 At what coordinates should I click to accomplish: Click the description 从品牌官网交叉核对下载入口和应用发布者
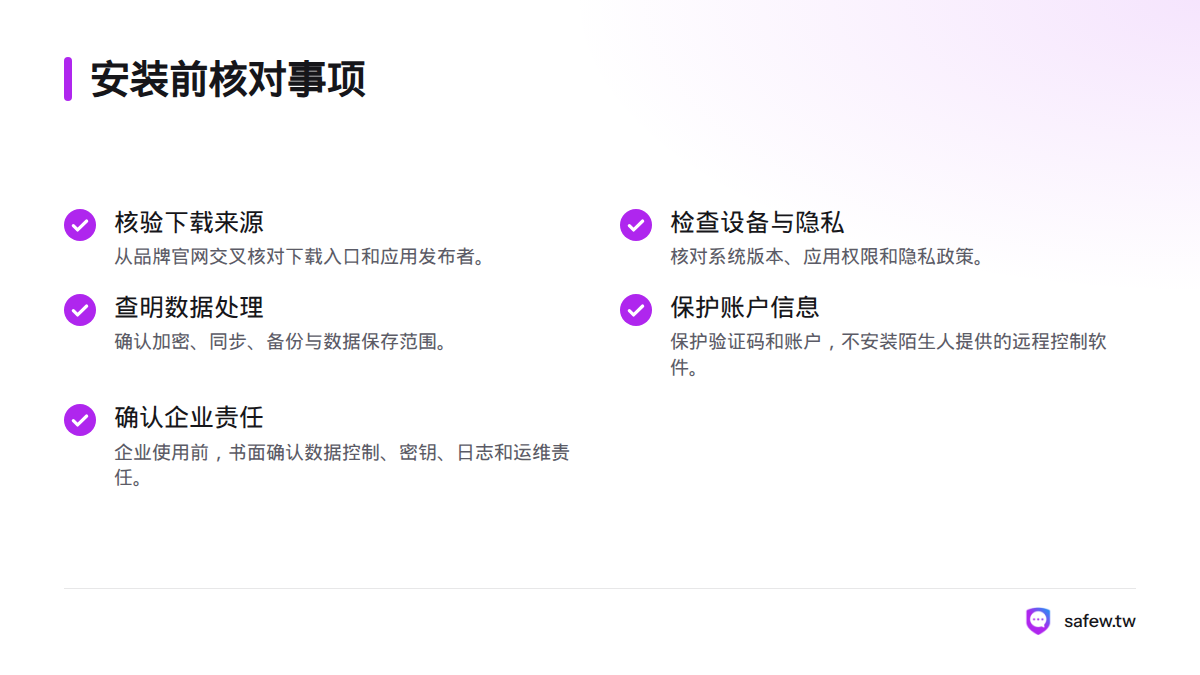[301, 257]
